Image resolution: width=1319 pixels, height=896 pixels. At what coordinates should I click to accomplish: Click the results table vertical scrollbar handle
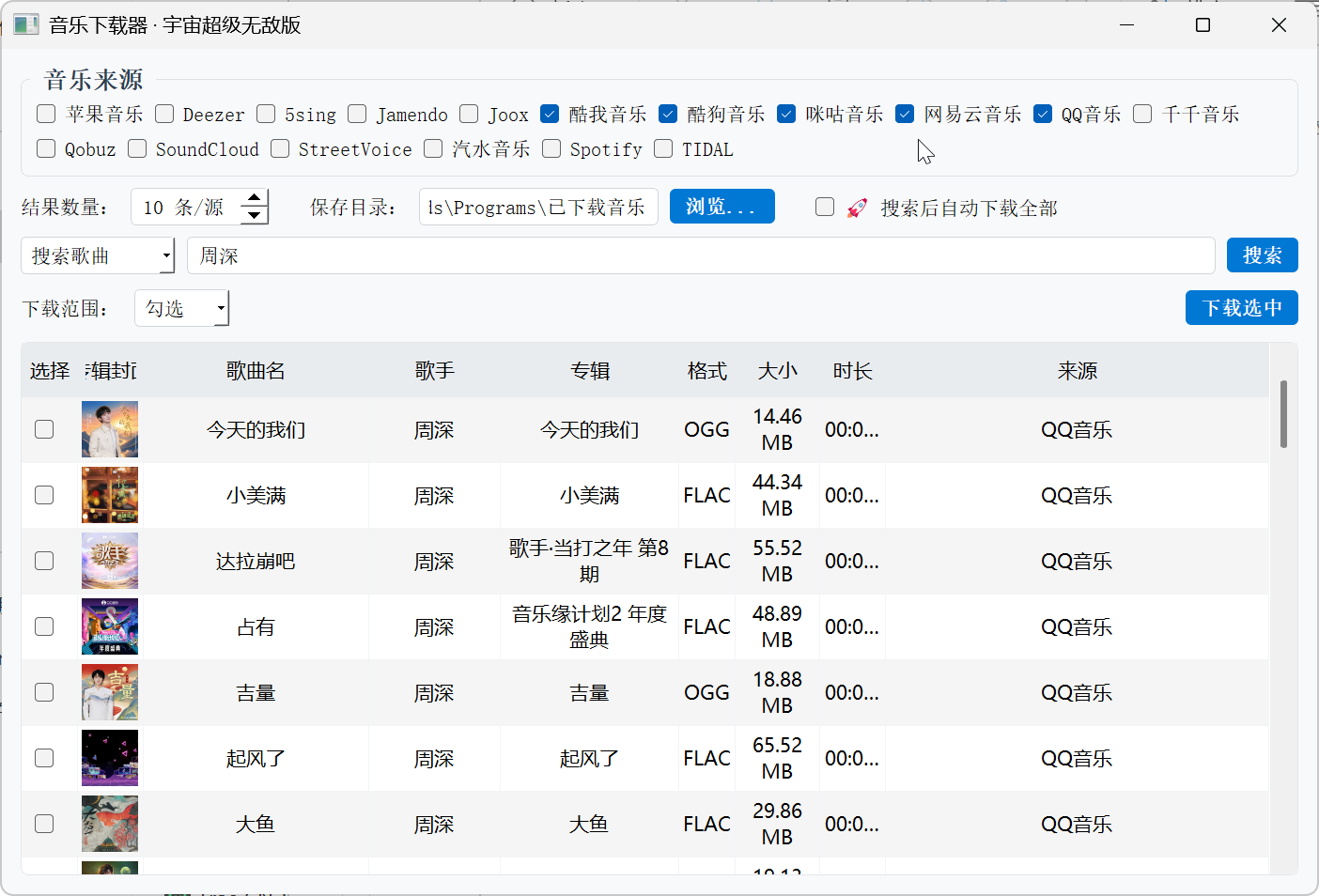click(1283, 414)
